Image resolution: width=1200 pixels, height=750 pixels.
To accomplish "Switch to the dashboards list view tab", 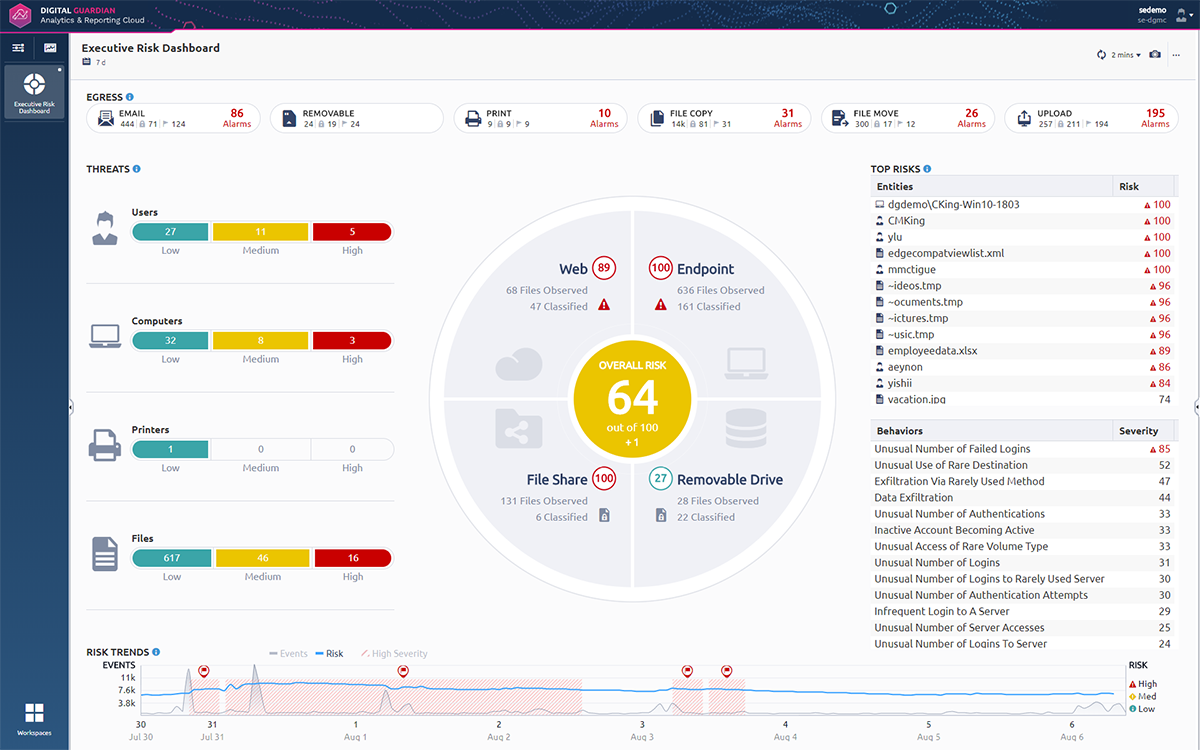I will [18, 47].
